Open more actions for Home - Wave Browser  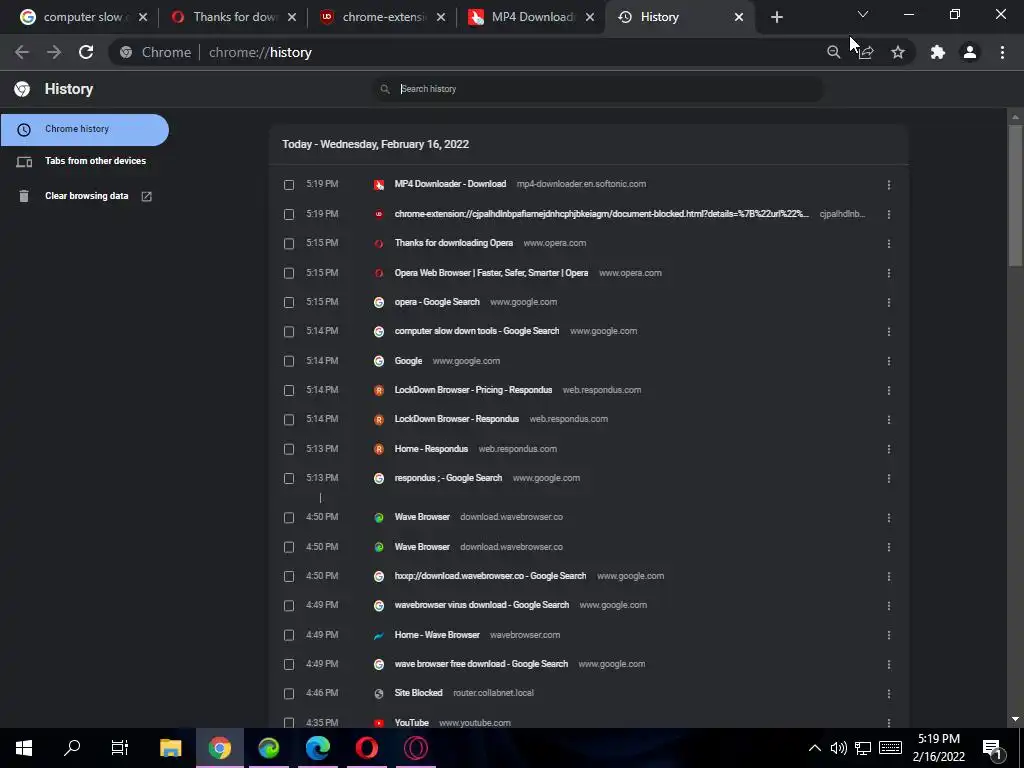[889, 635]
